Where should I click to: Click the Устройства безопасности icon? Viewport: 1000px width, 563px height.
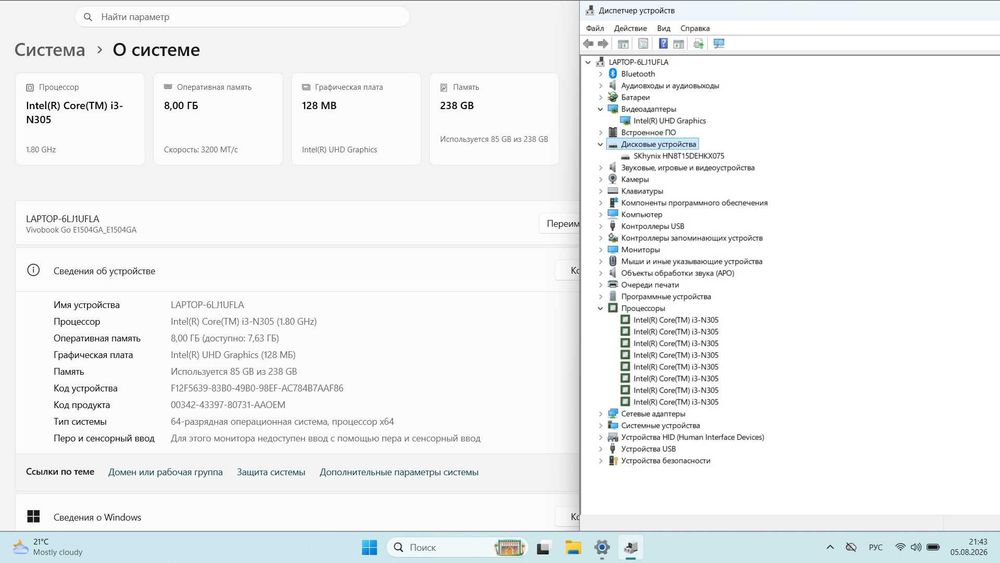coord(613,460)
